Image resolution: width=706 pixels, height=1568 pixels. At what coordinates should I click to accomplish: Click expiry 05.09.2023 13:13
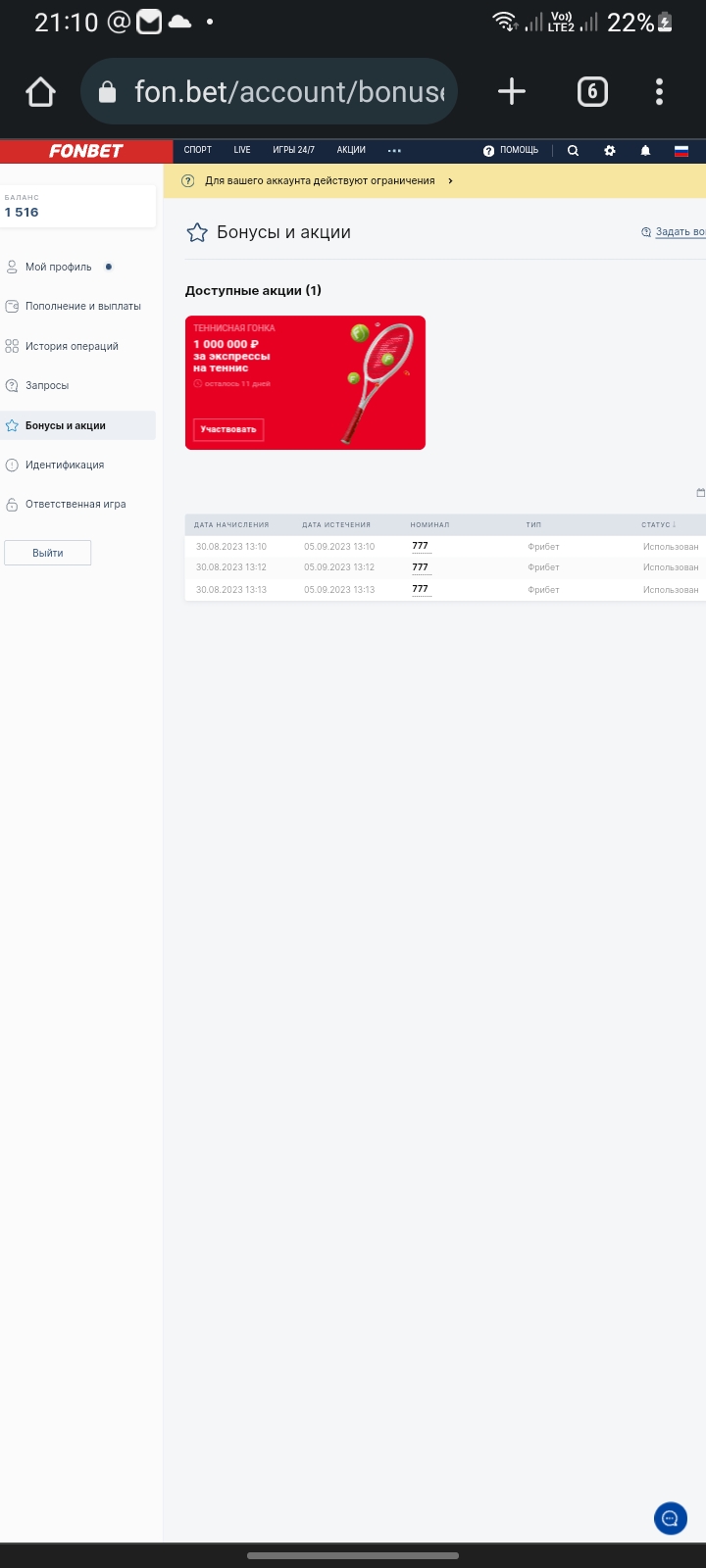coord(339,590)
